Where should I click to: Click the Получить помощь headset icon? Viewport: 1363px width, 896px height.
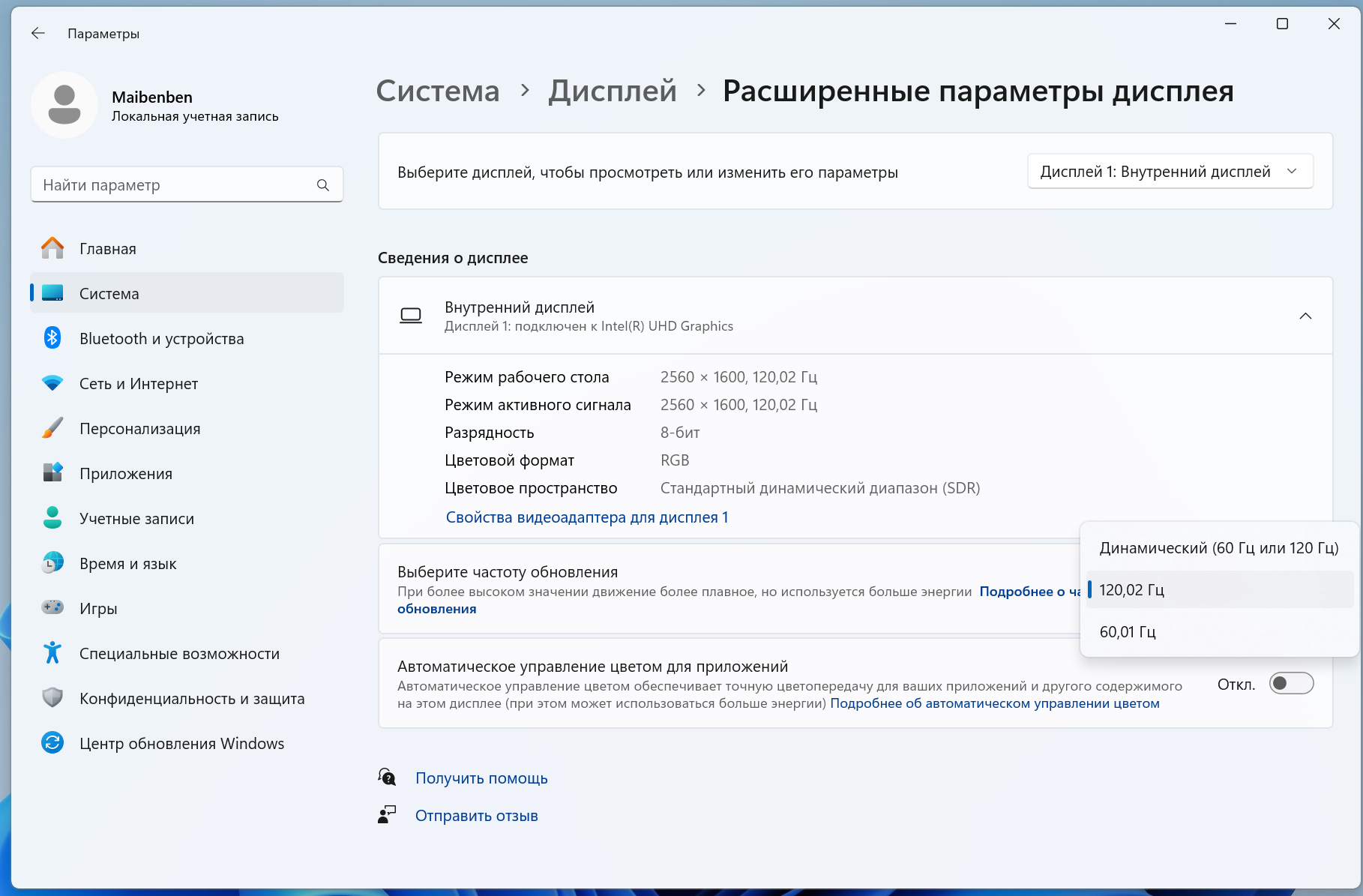coord(387,778)
